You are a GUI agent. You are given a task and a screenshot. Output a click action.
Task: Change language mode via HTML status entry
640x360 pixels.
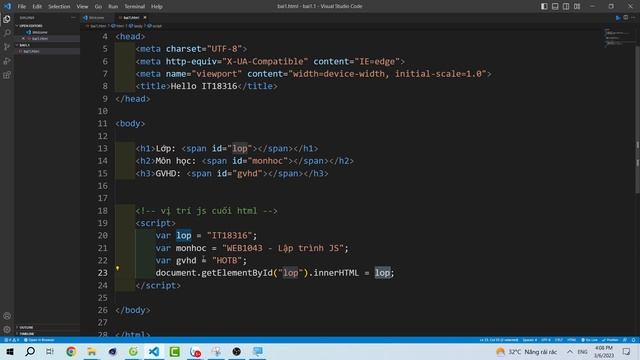[572, 340]
